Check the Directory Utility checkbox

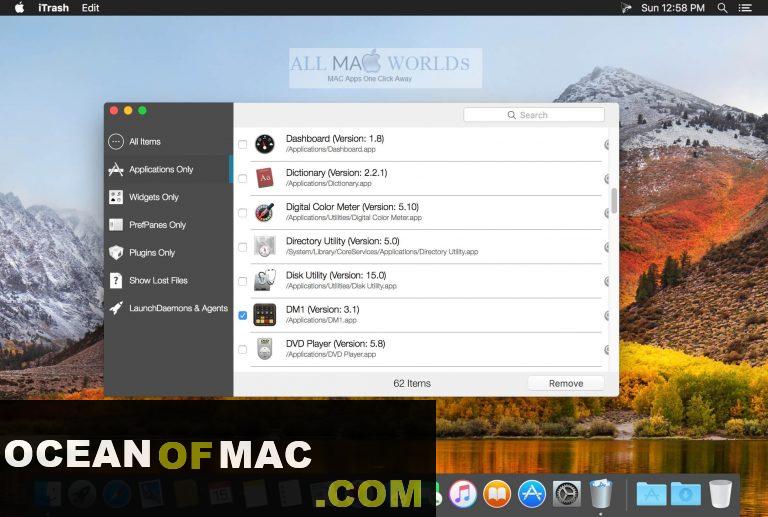pyautogui.click(x=242, y=247)
